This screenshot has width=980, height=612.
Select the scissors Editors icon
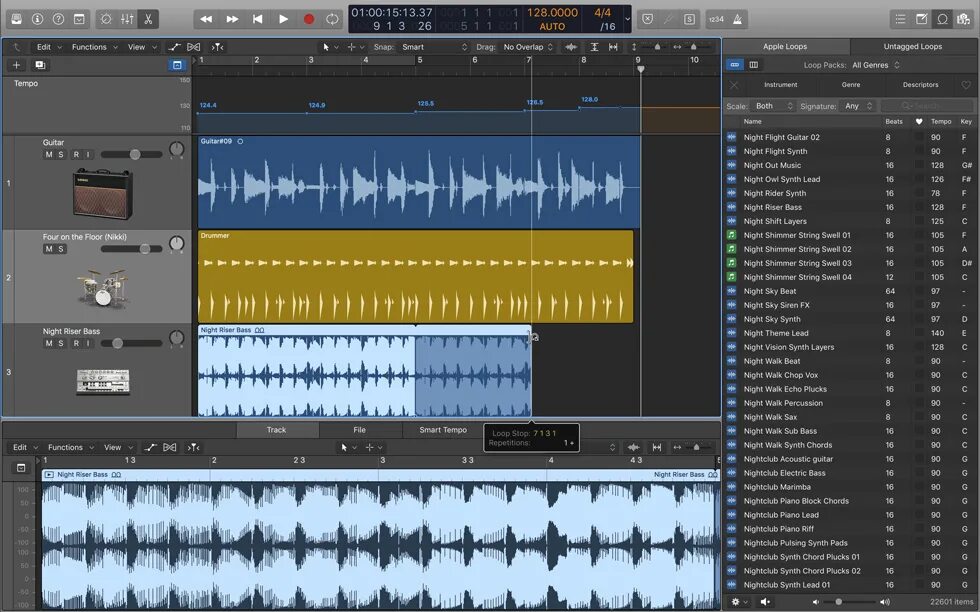point(148,19)
